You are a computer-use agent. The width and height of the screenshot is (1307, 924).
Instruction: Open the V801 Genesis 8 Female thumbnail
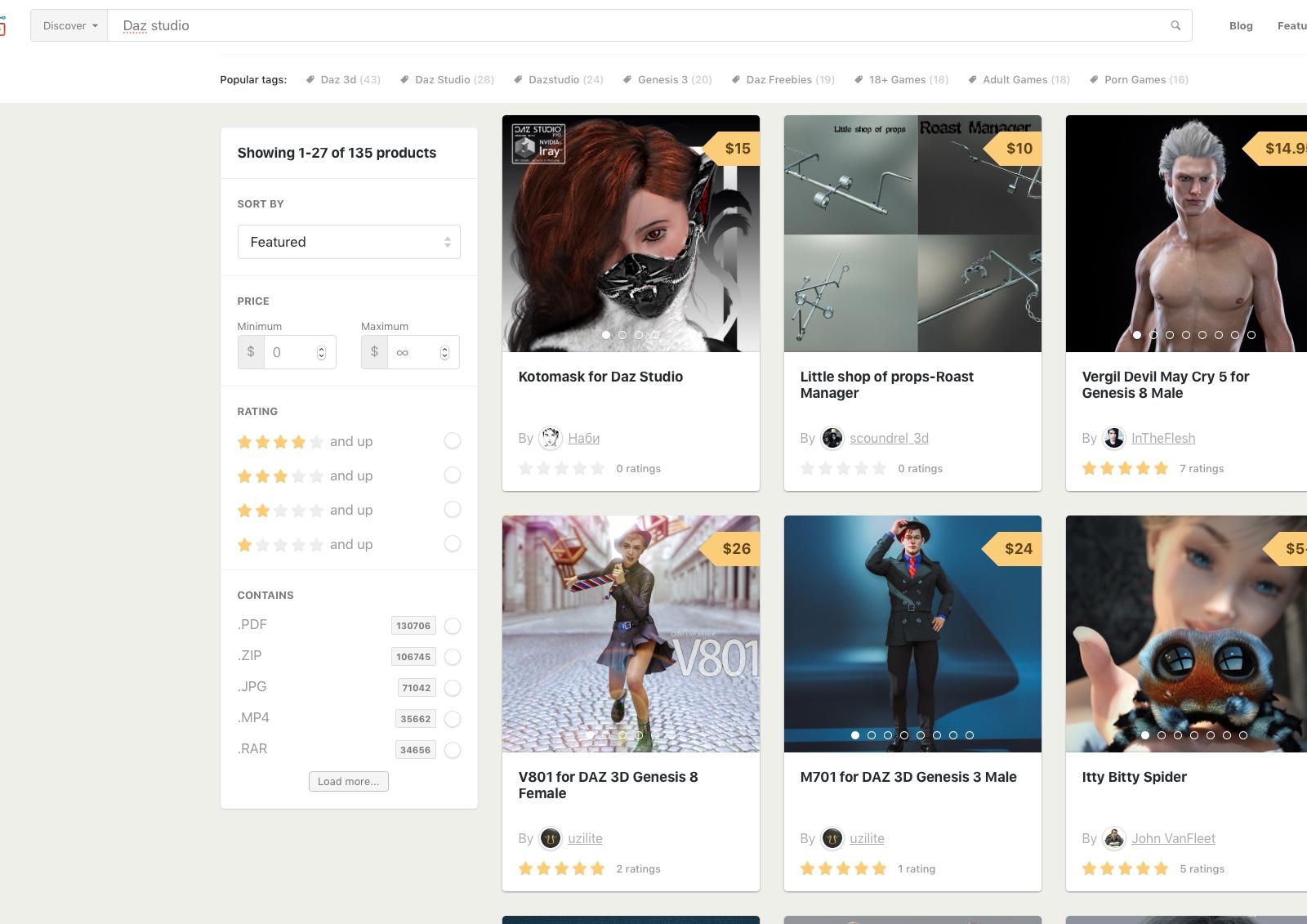coord(631,634)
